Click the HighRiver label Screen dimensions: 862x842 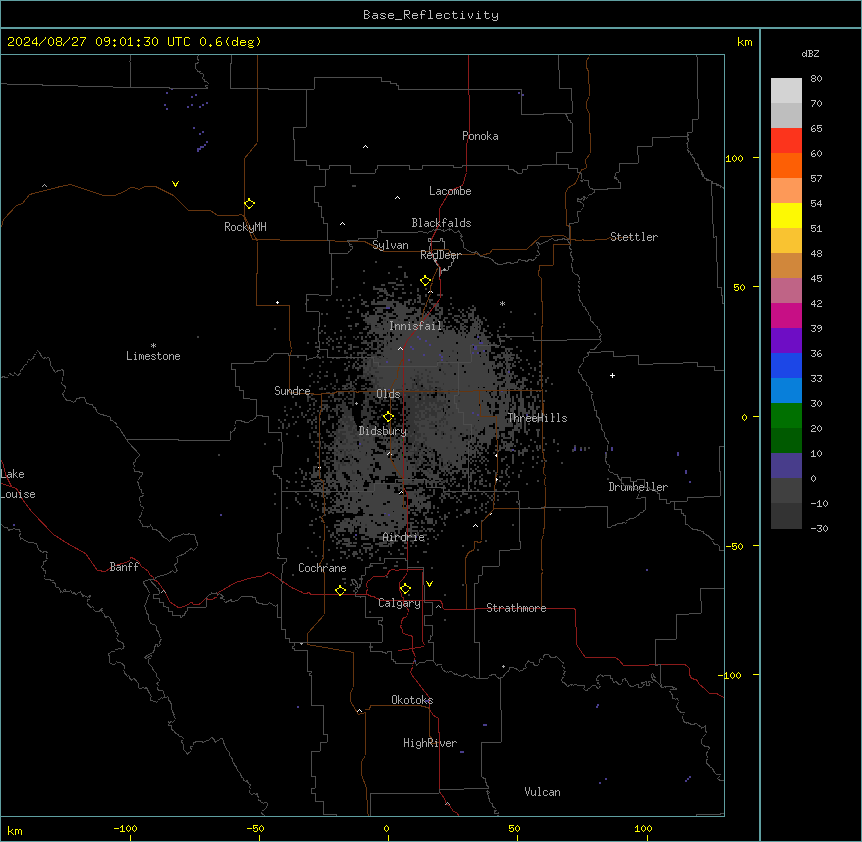click(x=430, y=743)
